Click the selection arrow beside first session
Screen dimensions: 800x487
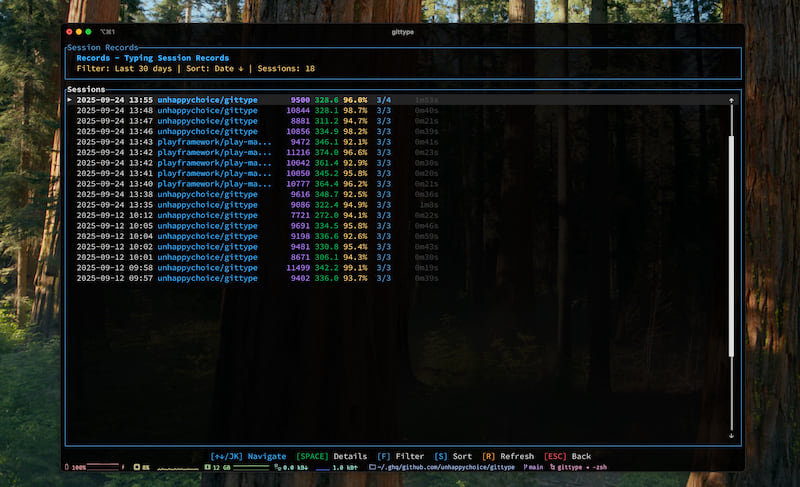pos(70,100)
